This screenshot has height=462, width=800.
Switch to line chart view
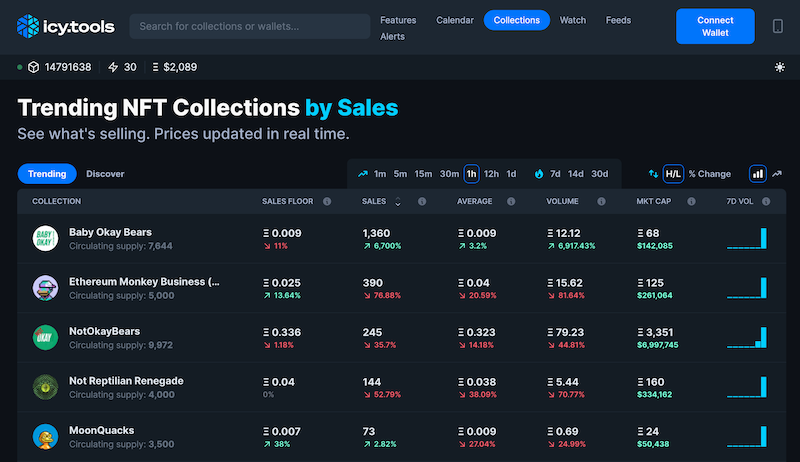pyautogui.click(x=777, y=173)
